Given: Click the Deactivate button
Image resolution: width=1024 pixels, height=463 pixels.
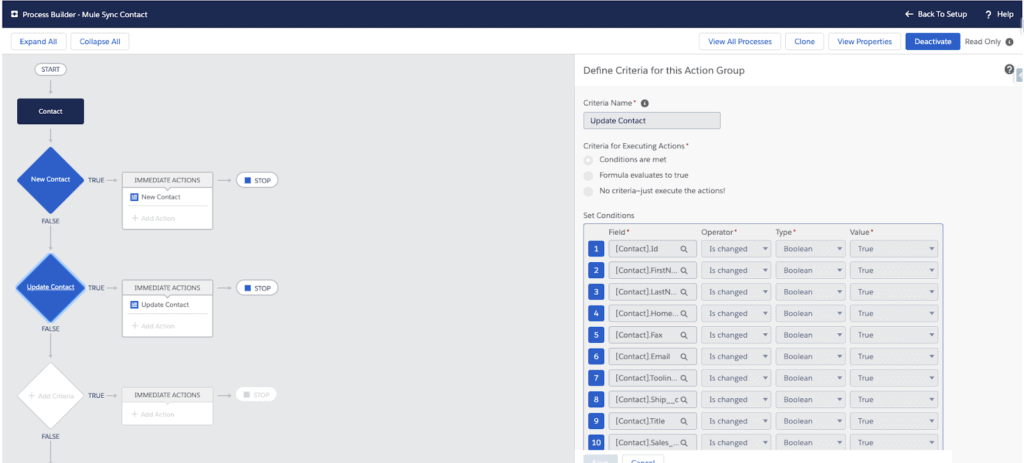Looking at the screenshot, I should coord(931,41).
